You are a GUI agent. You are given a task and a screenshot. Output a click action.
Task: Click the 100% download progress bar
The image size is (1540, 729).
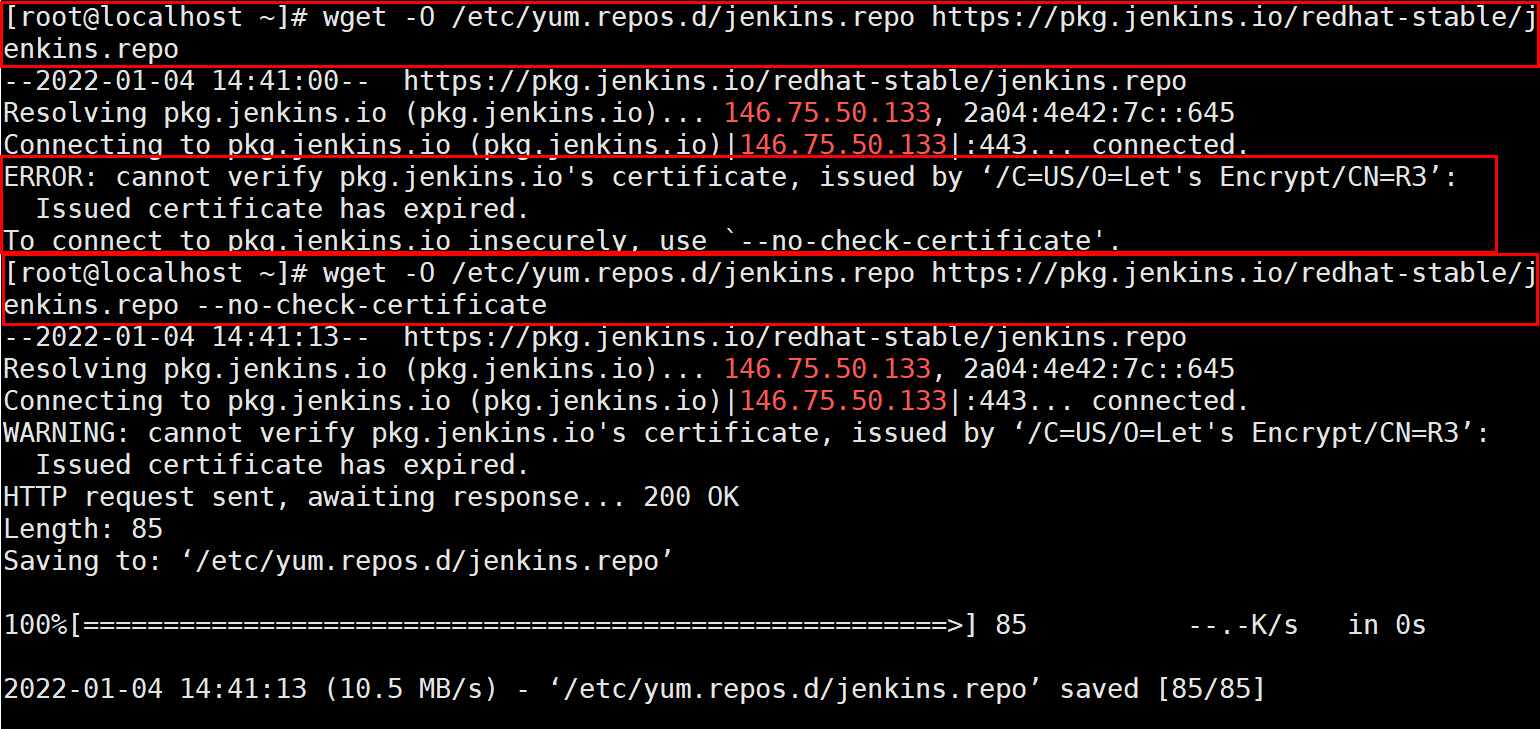tap(490, 626)
